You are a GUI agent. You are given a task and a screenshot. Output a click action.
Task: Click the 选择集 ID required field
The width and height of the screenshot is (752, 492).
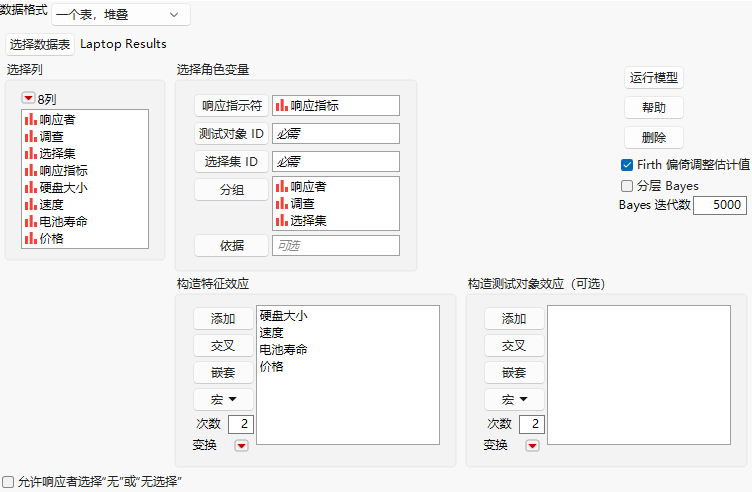pyautogui.click(x=336, y=162)
